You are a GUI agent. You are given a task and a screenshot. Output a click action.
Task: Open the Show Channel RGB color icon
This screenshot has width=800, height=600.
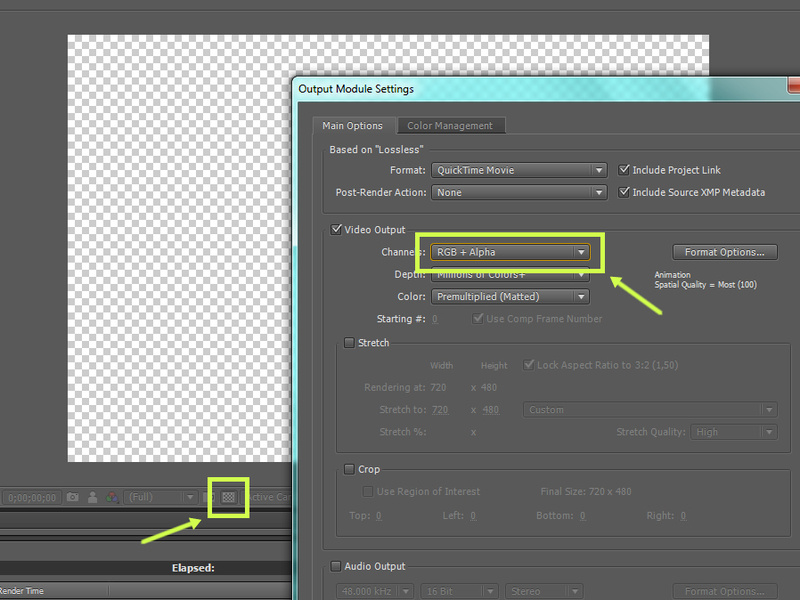pyautogui.click(x=112, y=497)
